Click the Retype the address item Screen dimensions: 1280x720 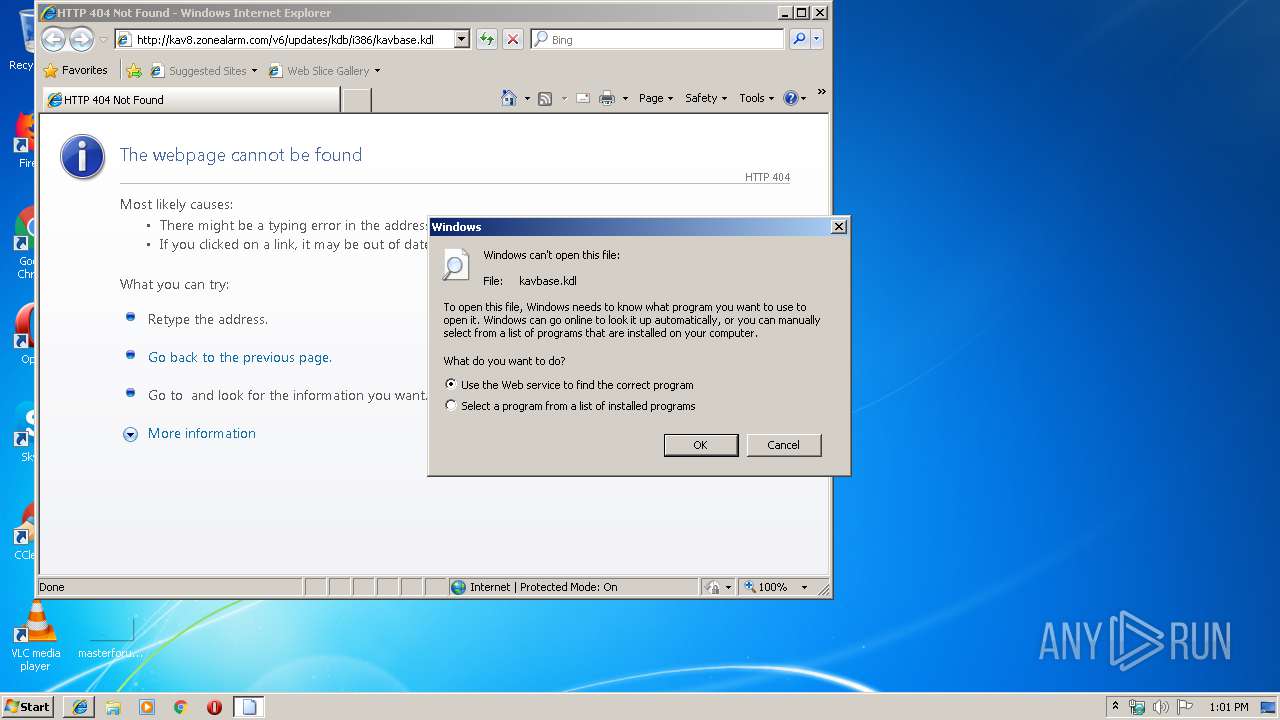point(208,320)
